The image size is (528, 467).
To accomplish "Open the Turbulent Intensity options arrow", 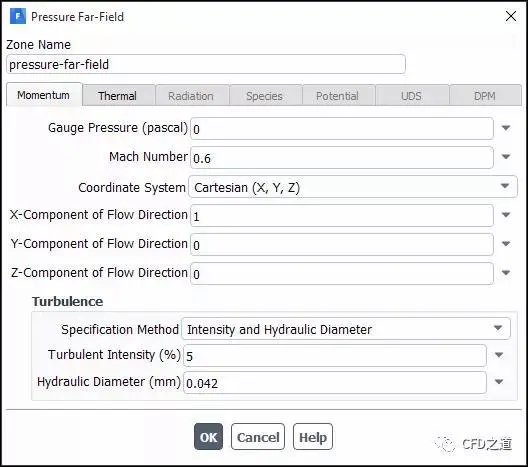I will coord(499,355).
